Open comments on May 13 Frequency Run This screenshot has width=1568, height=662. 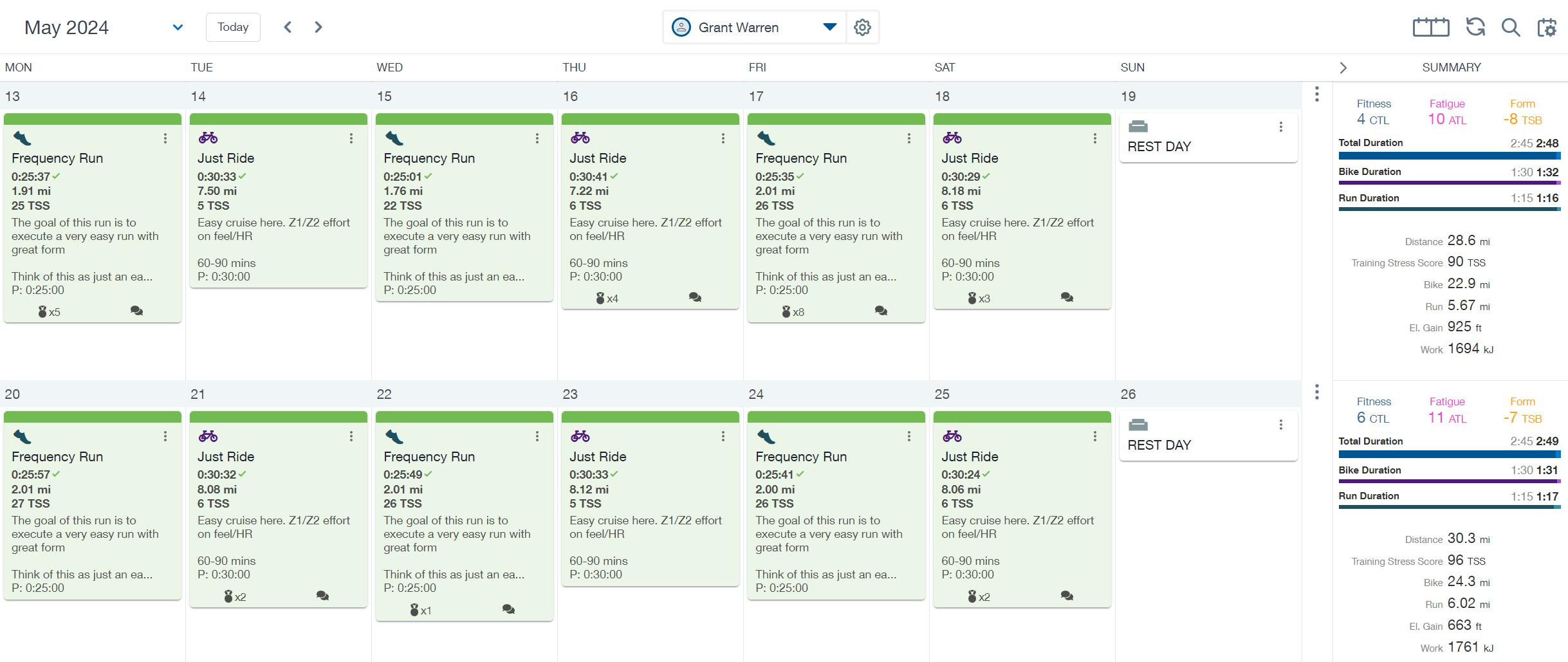(x=136, y=311)
